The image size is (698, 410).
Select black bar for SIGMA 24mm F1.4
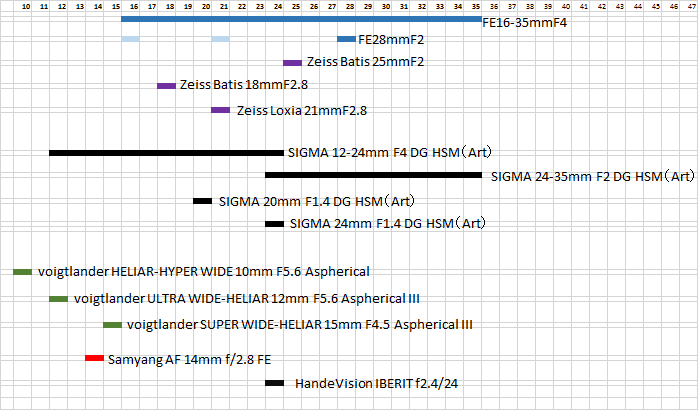point(275,224)
